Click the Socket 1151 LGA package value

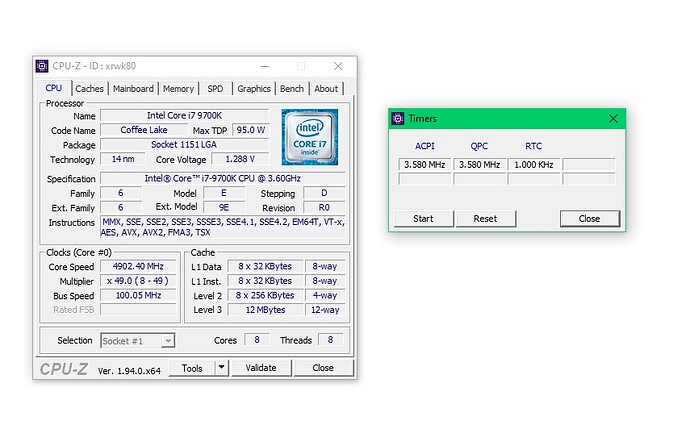(x=184, y=145)
